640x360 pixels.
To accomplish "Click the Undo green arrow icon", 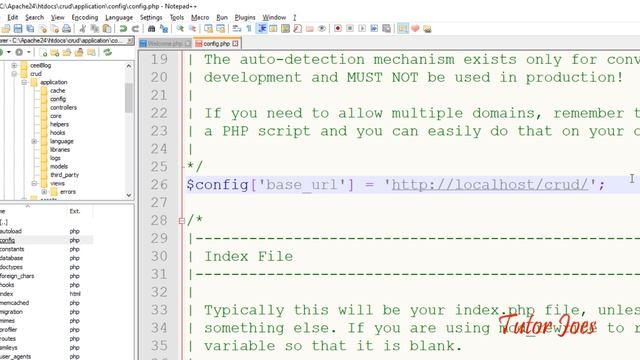I will pyautogui.click(x=123, y=29).
